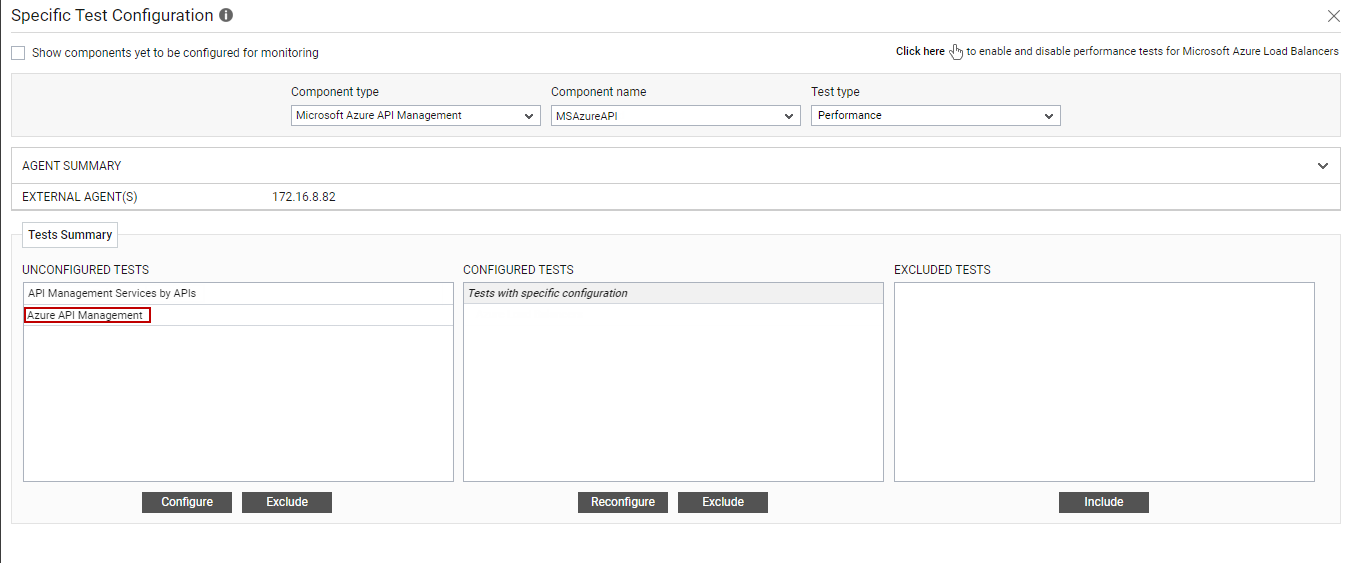The image size is (1349, 563).
Task: Collapse the Agent Summary section chevron
Action: (1323, 166)
